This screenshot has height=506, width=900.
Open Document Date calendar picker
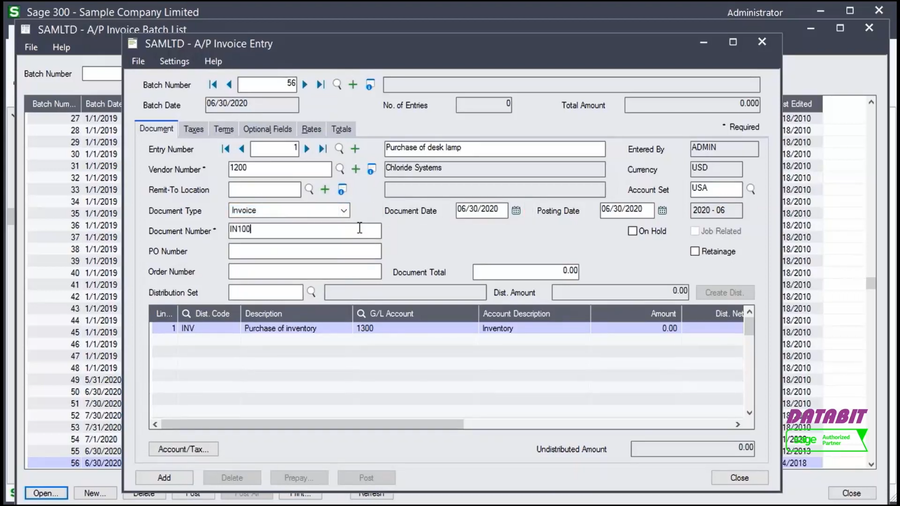click(516, 211)
